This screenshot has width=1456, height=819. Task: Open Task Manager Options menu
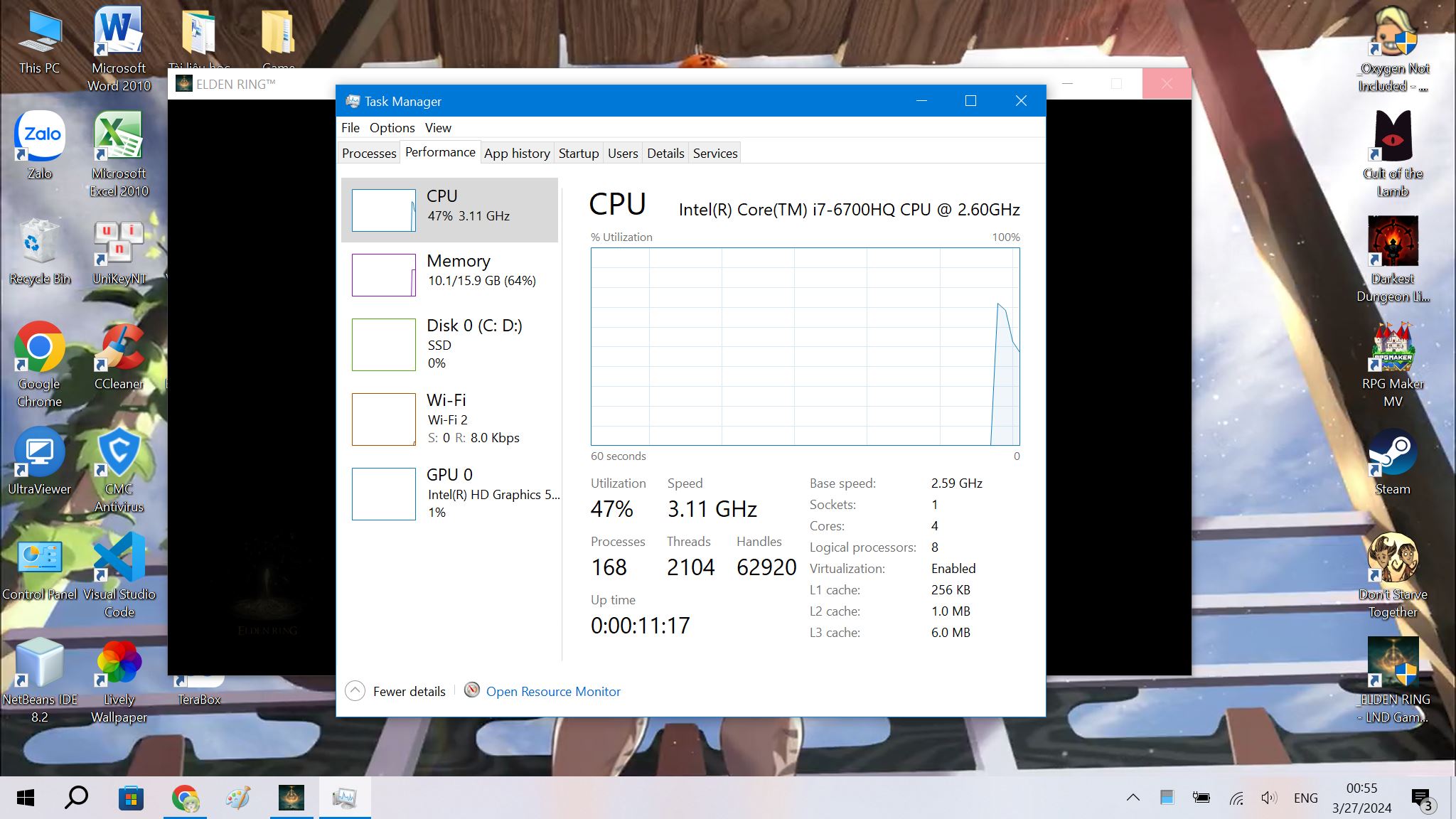click(x=392, y=127)
